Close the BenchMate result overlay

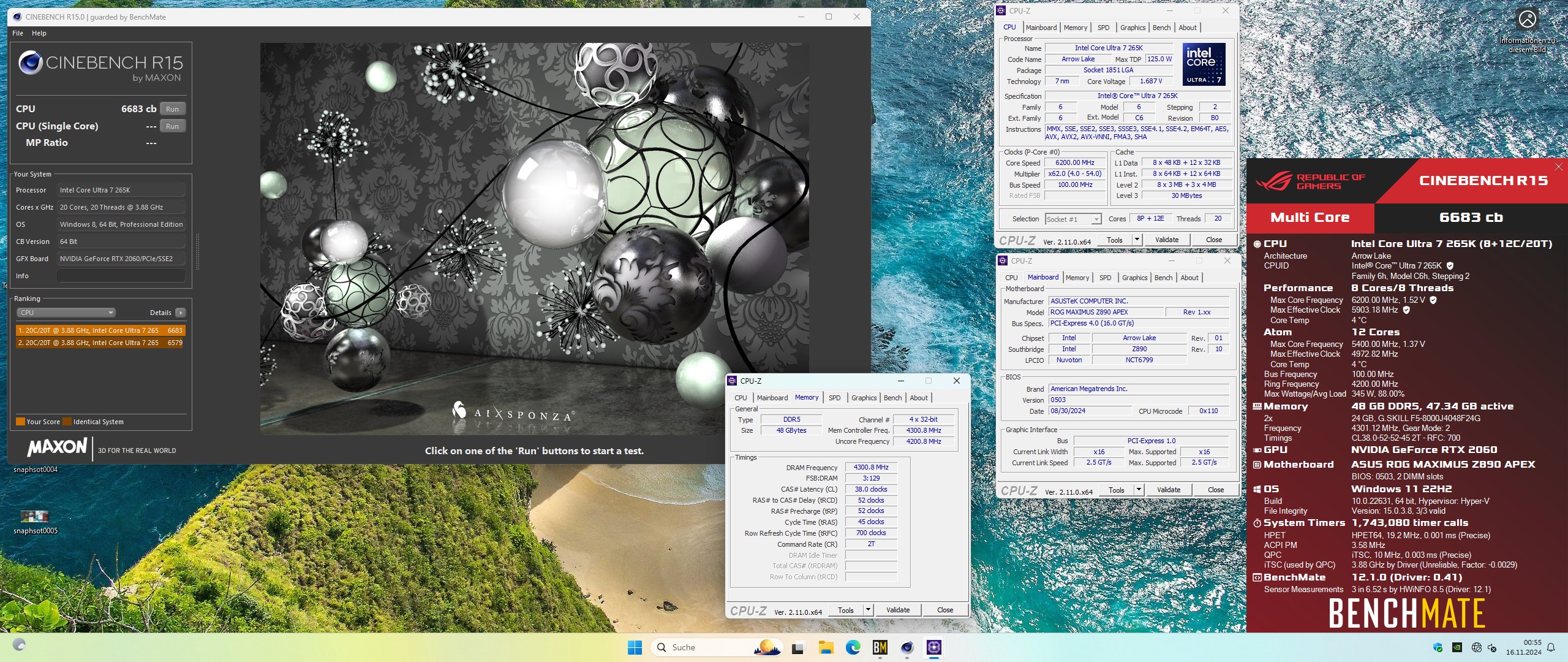(1559, 167)
